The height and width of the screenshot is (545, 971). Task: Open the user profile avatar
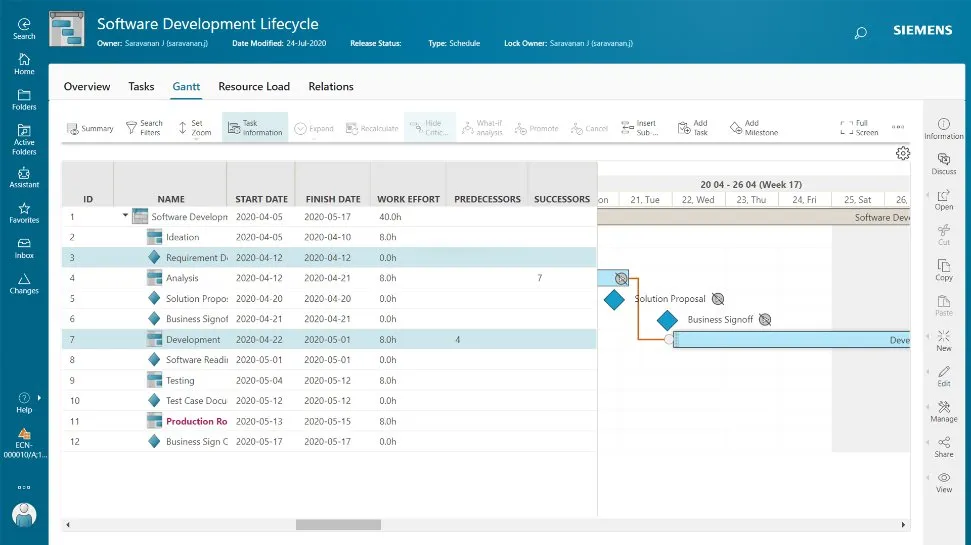tap(24, 515)
